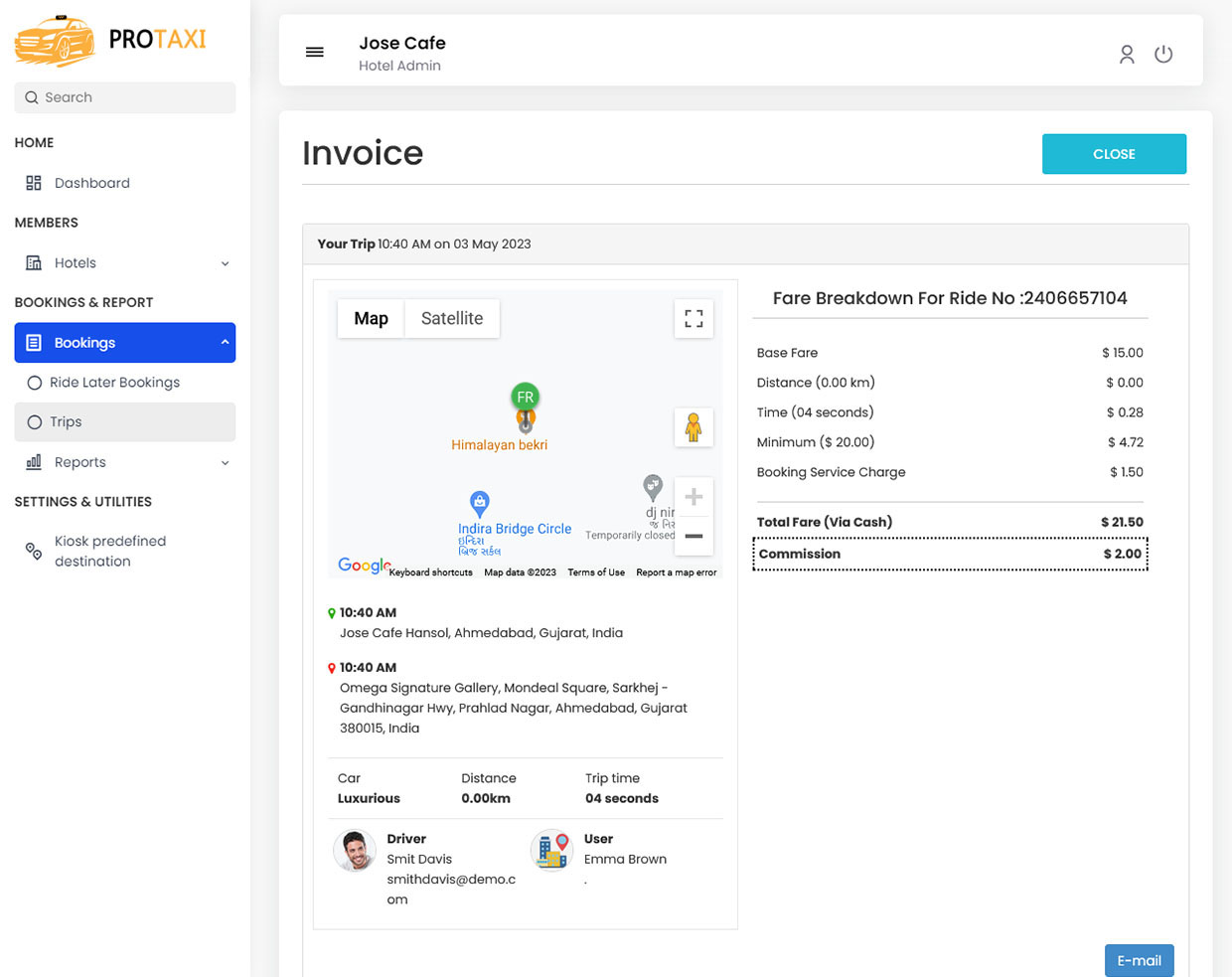1232x977 pixels.
Task: Click the hamburger menu icon
Action: [x=314, y=52]
